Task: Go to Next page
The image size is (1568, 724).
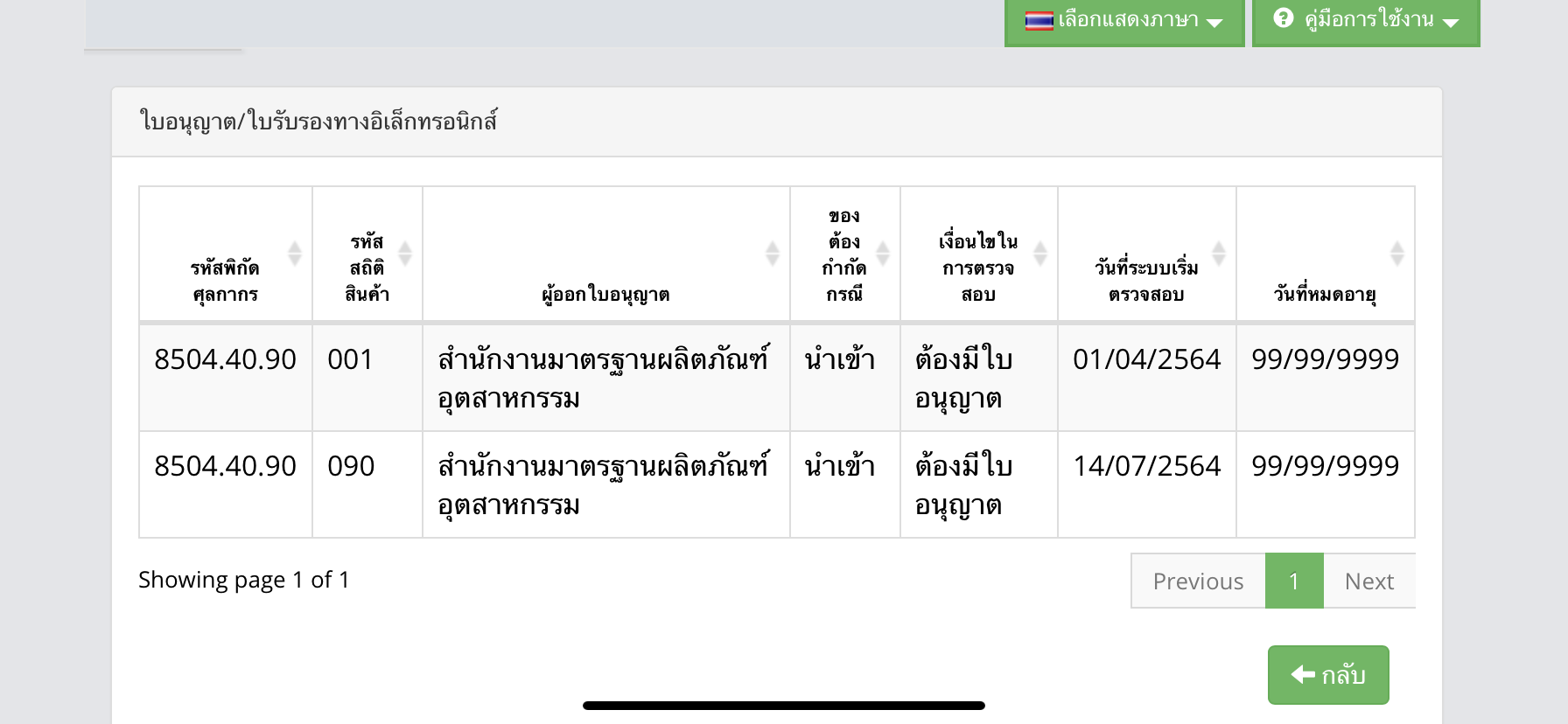Action: tap(1369, 581)
